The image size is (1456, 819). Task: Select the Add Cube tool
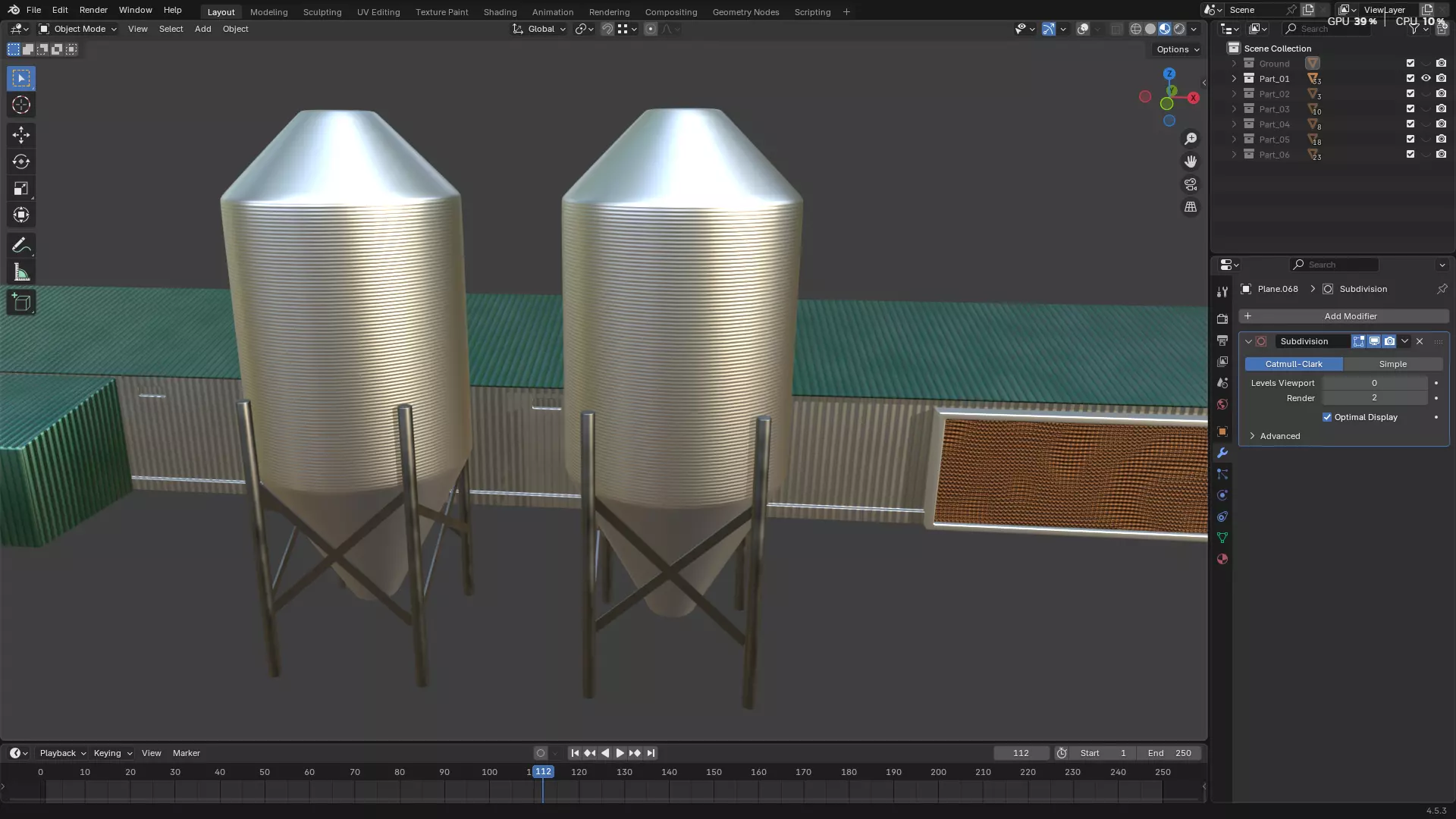coord(21,303)
